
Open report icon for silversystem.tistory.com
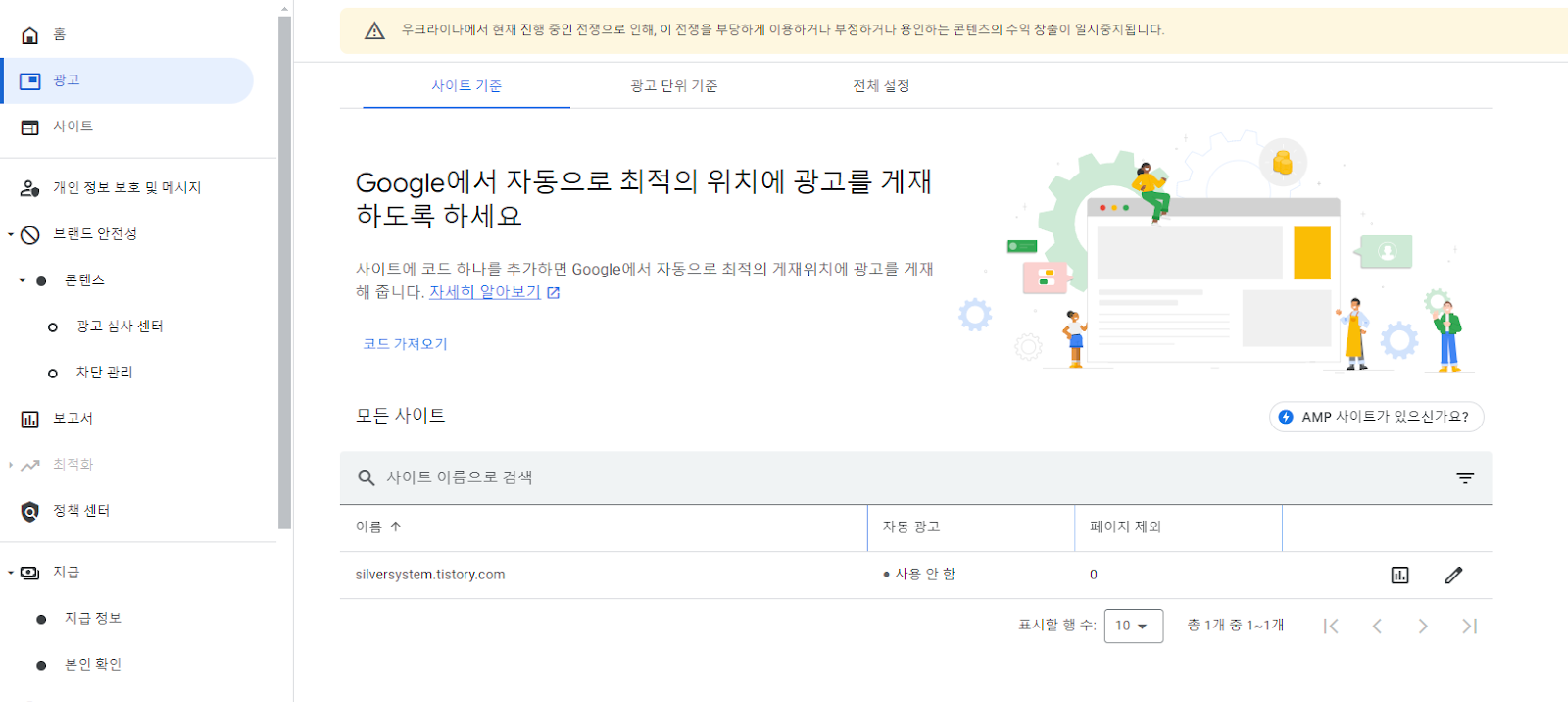(1400, 576)
